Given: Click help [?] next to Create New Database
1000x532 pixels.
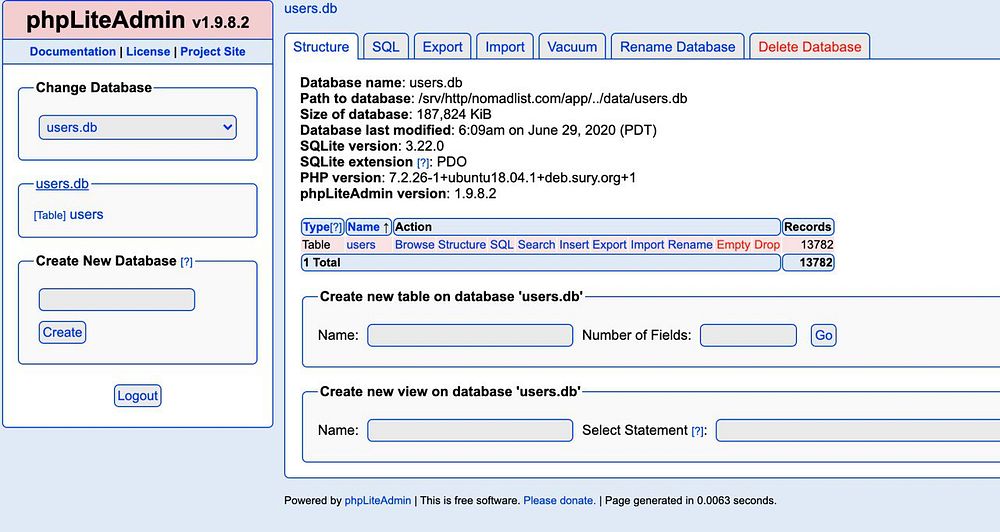Looking at the screenshot, I should 186,262.
